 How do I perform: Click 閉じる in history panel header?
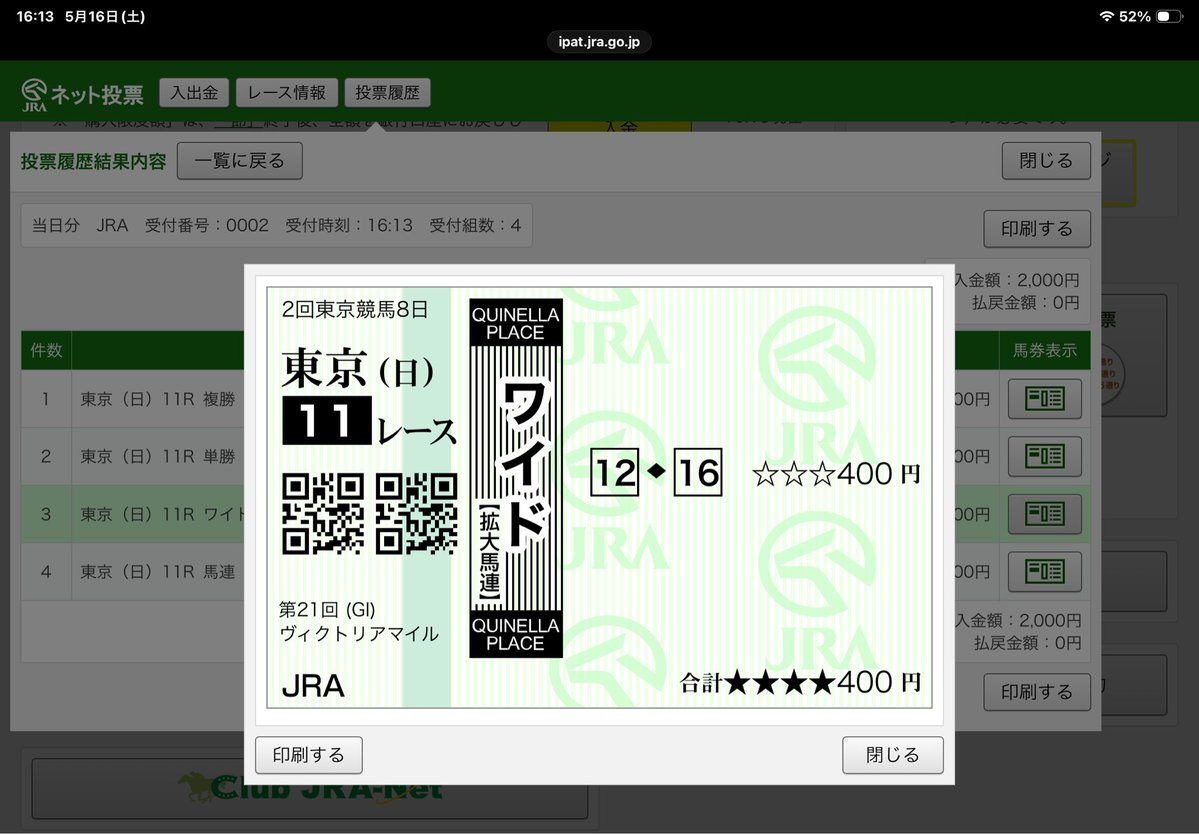[1046, 161]
